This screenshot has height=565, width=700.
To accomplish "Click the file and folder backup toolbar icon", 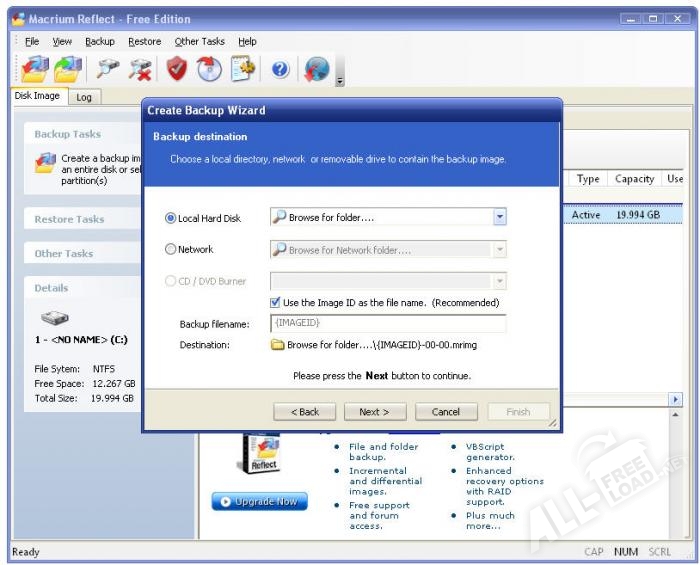I will coord(68,69).
